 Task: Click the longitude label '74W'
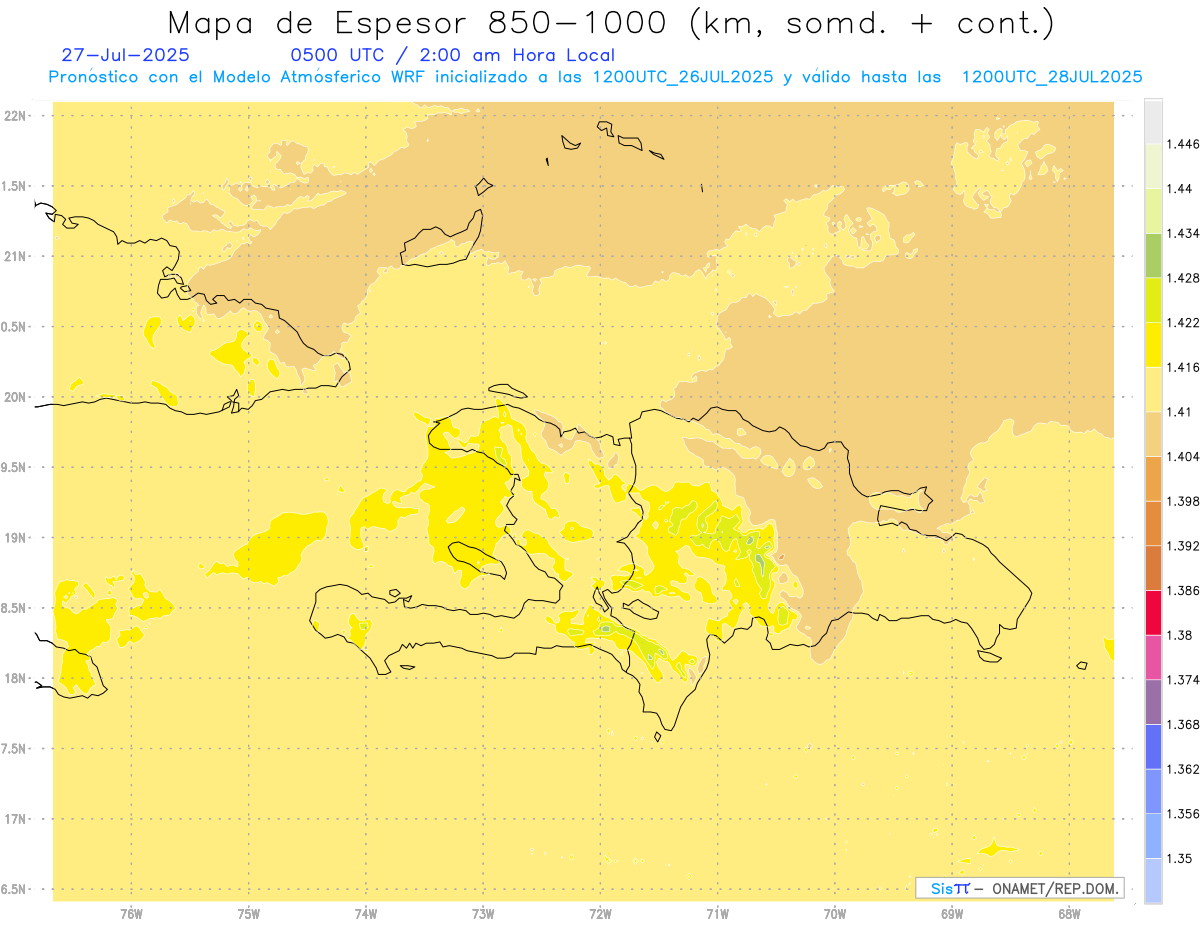coord(366,913)
